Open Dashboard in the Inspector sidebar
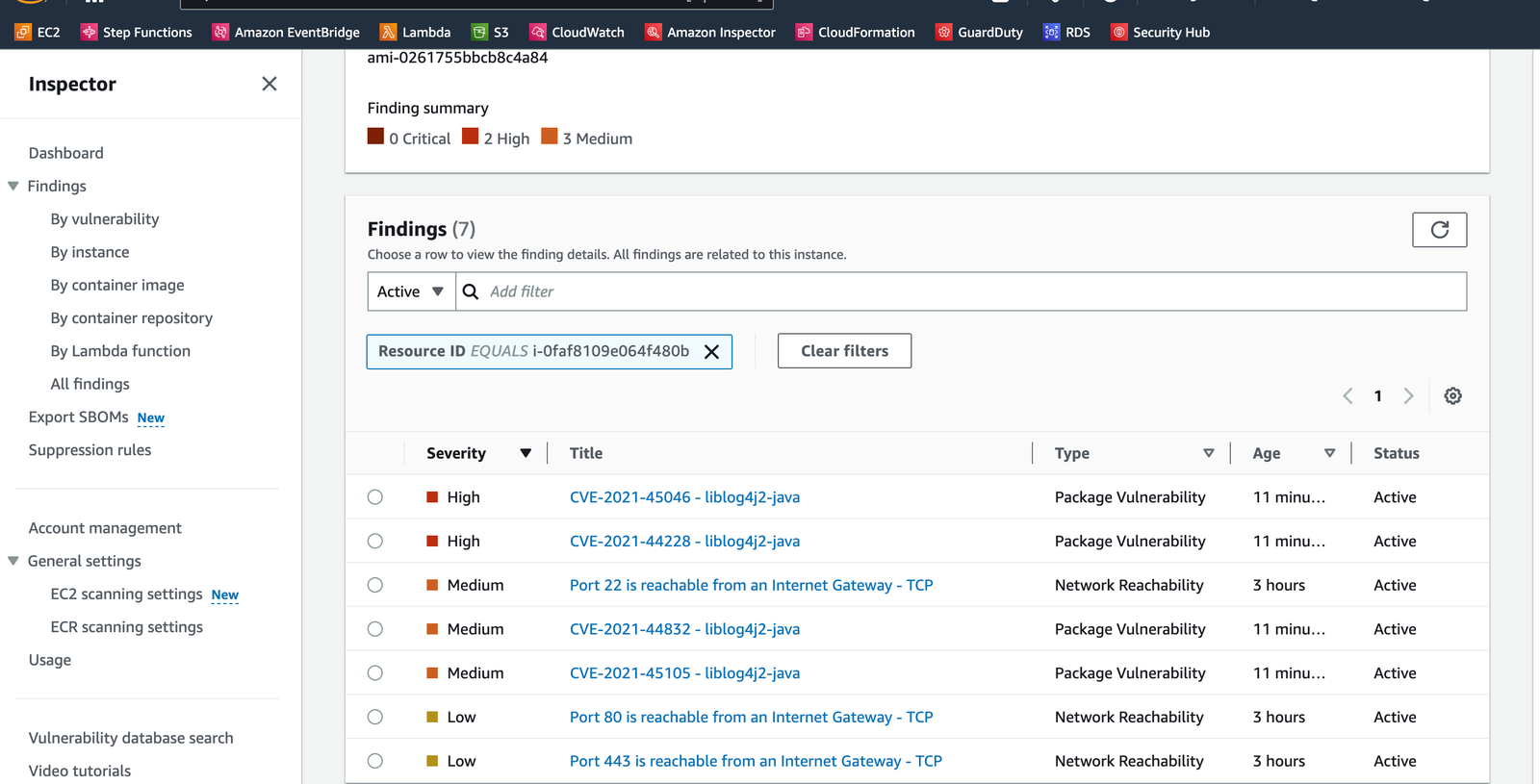 point(66,153)
